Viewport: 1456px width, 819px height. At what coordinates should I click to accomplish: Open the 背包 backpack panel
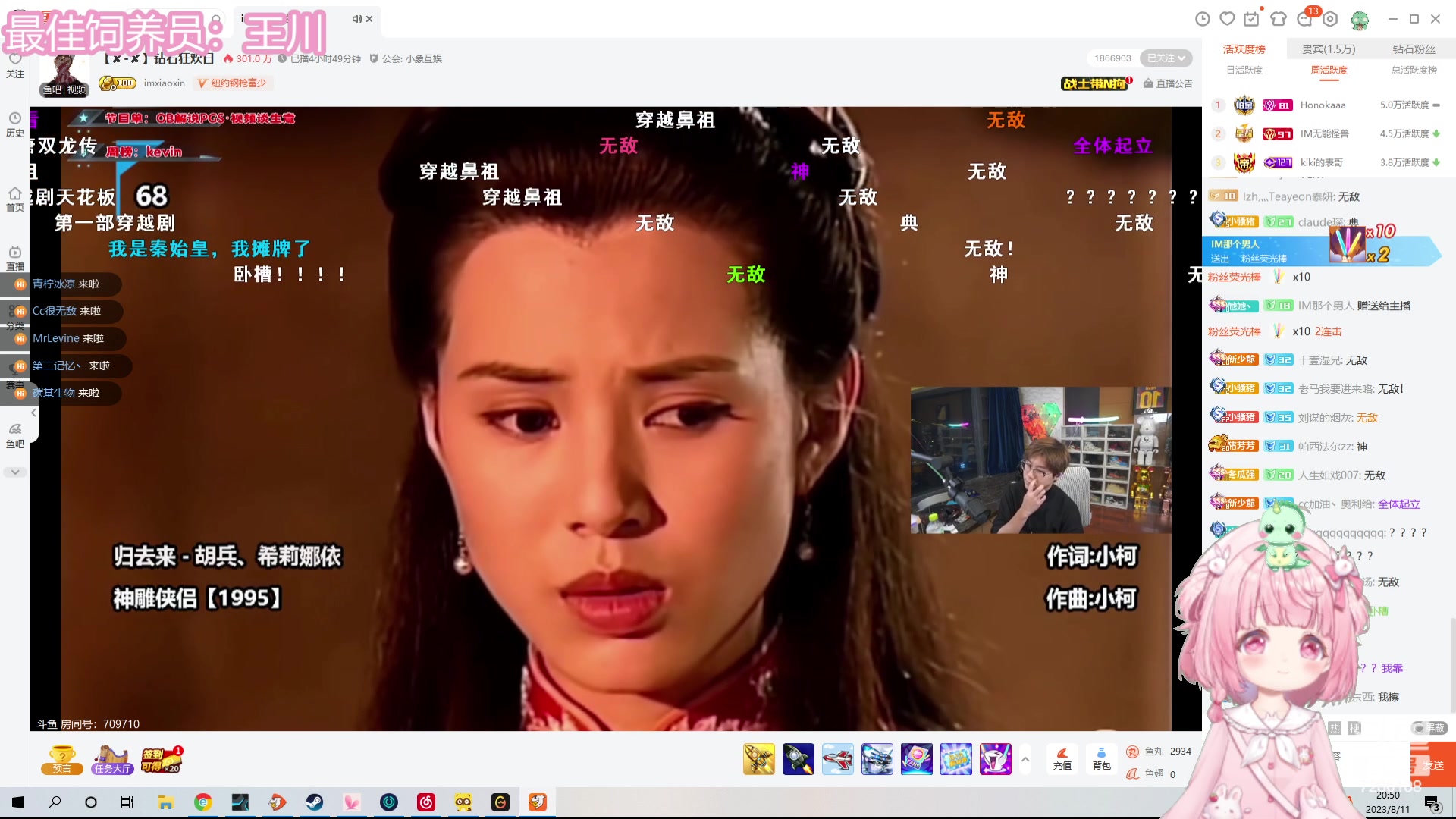click(1101, 759)
